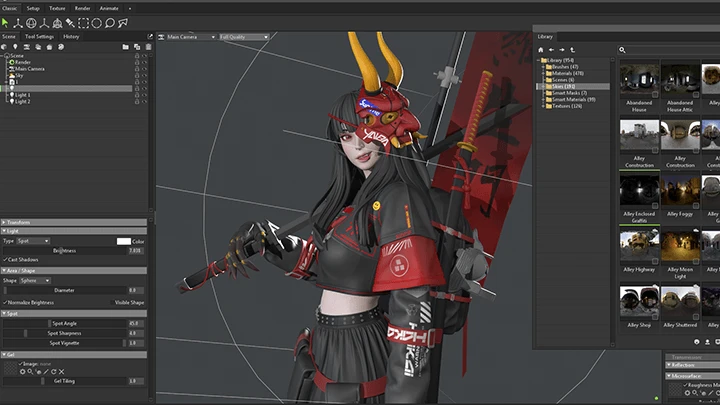Add a new light from scene toolbar
Viewport: 720px width, 405px height.
point(15,47)
